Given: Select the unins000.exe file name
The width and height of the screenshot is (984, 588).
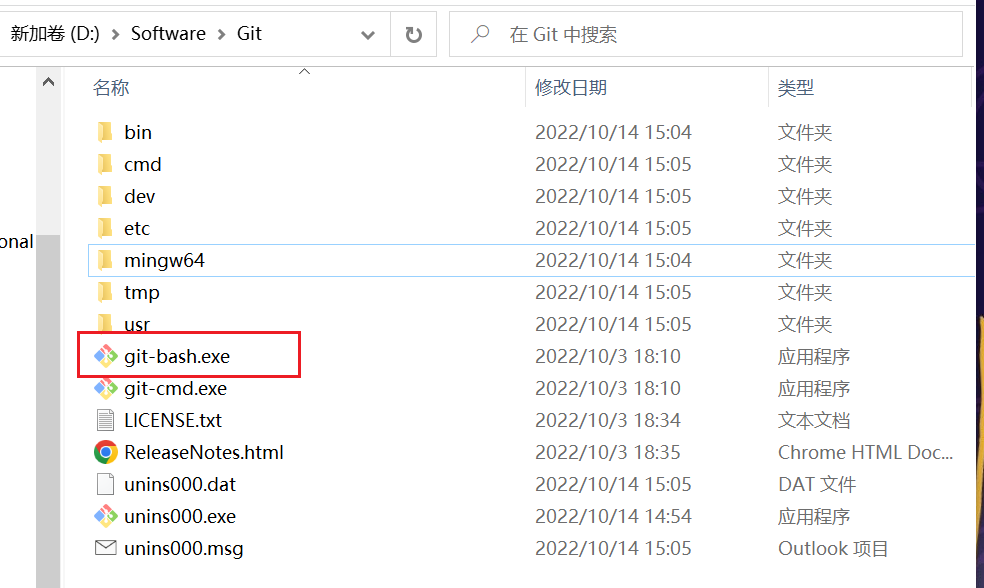Looking at the screenshot, I should (x=180, y=516).
